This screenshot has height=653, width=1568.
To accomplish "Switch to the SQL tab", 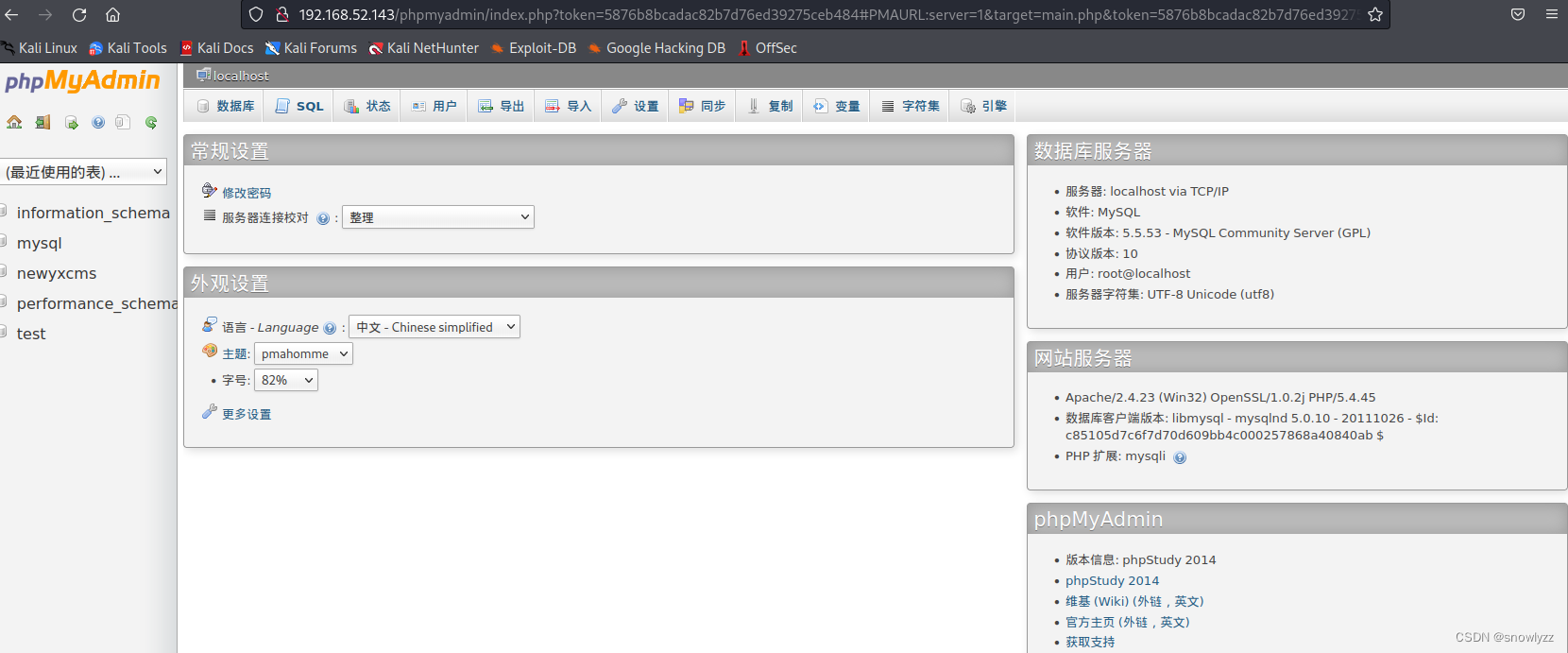I will [299, 106].
